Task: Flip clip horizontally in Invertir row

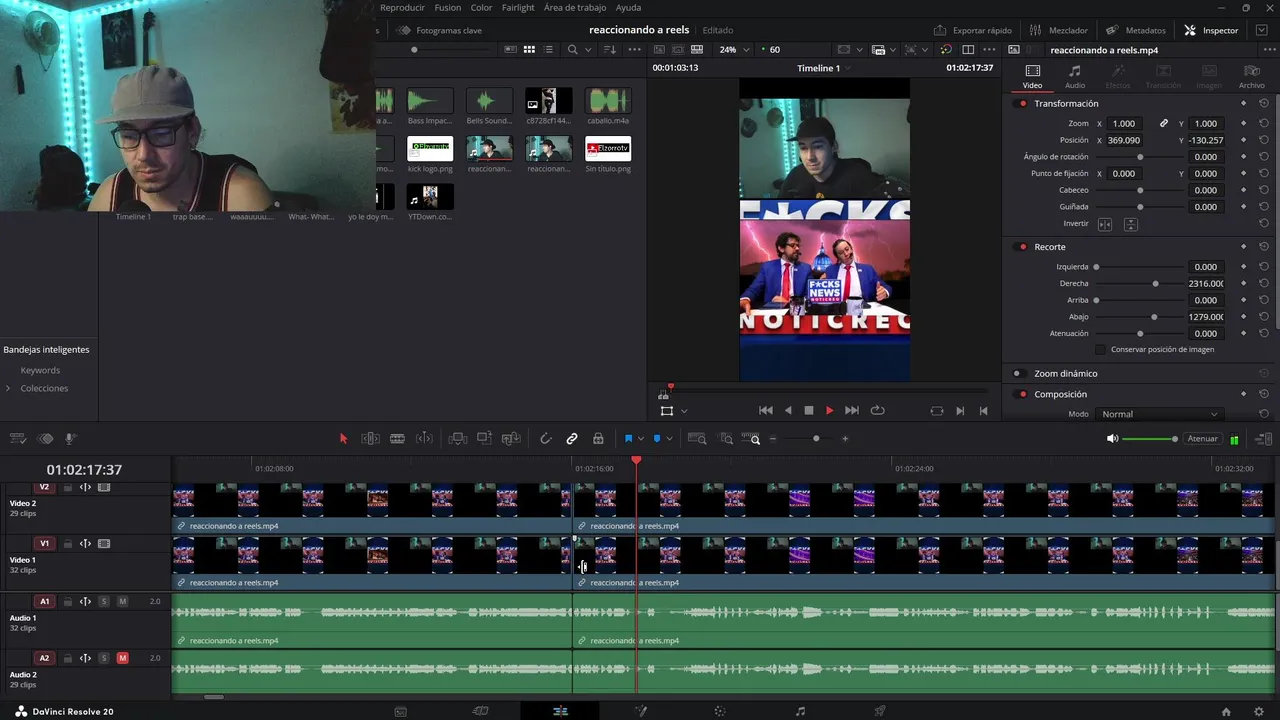Action: pos(1105,224)
